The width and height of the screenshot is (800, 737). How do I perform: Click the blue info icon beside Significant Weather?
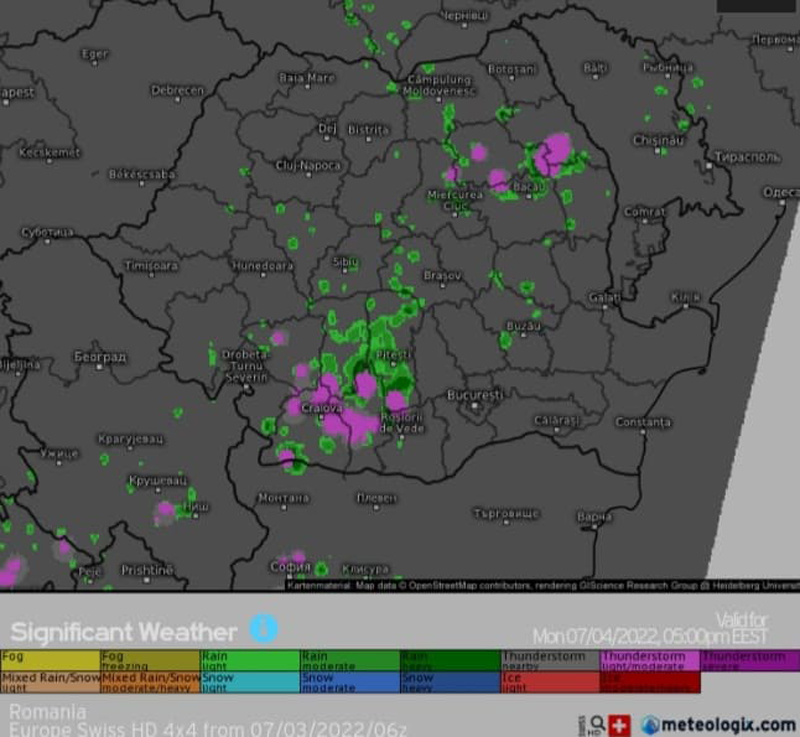264,628
